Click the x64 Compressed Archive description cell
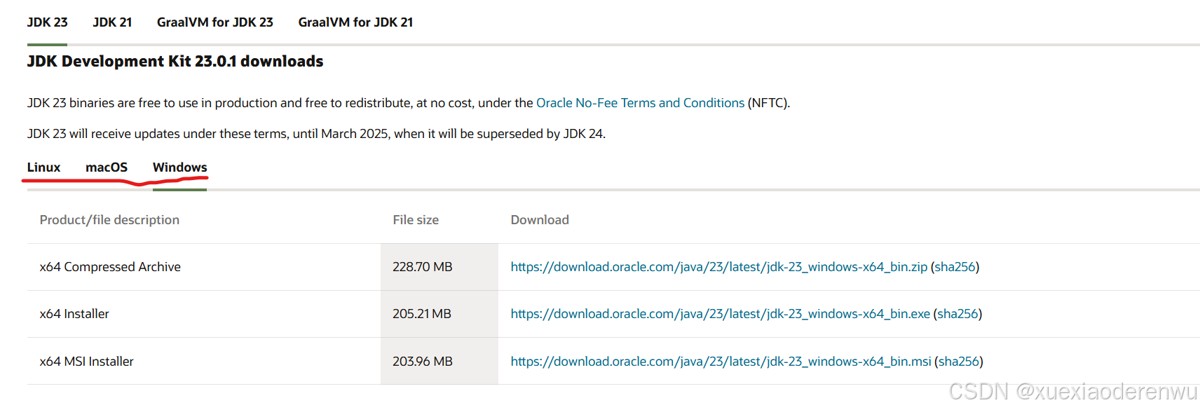1200x412 pixels. [x=110, y=267]
